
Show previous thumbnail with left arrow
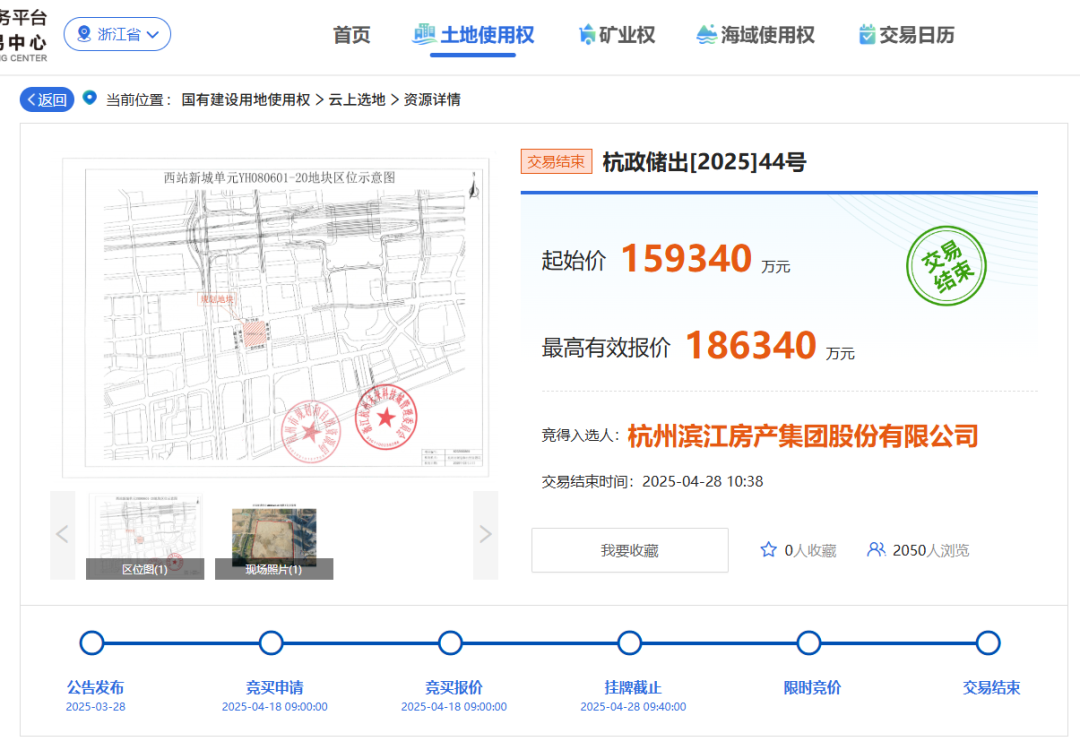pos(63,535)
